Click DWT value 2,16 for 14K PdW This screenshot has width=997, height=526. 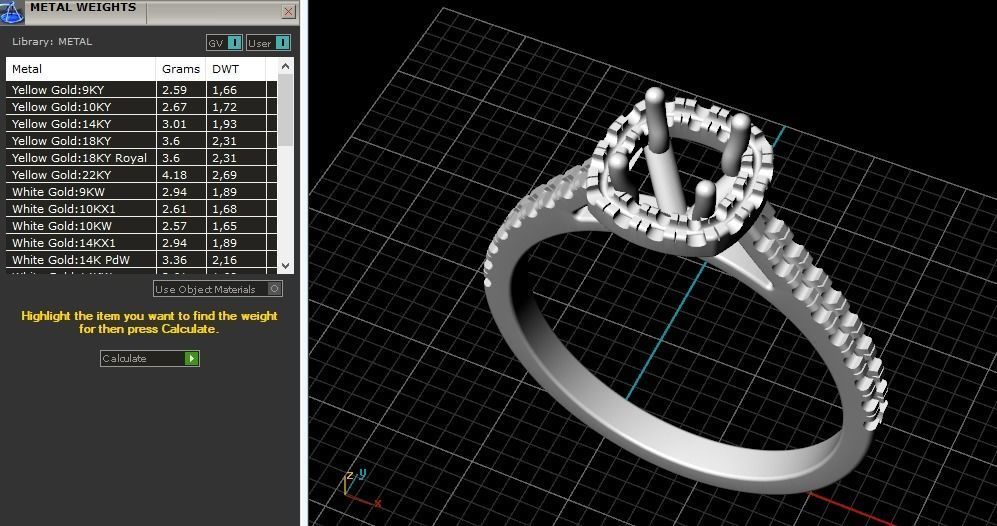(224, 260)
